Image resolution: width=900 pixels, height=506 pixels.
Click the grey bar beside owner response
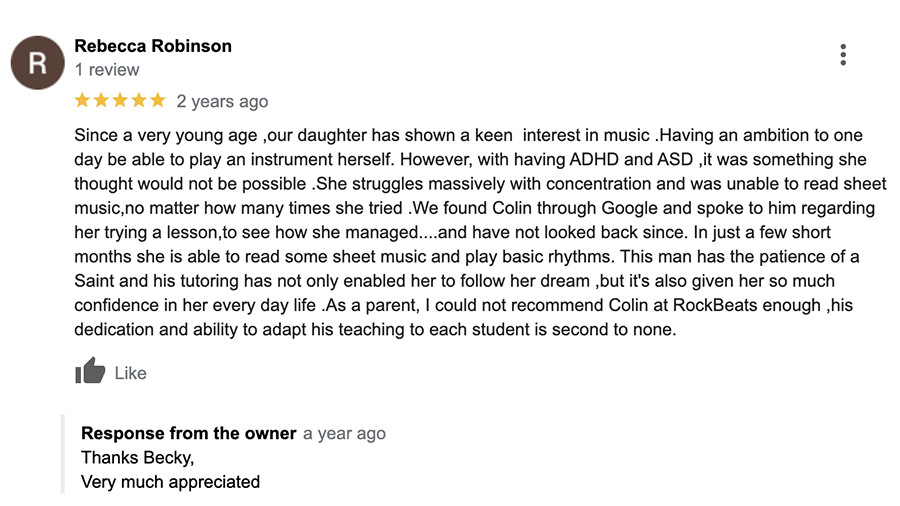pos(63,454)
